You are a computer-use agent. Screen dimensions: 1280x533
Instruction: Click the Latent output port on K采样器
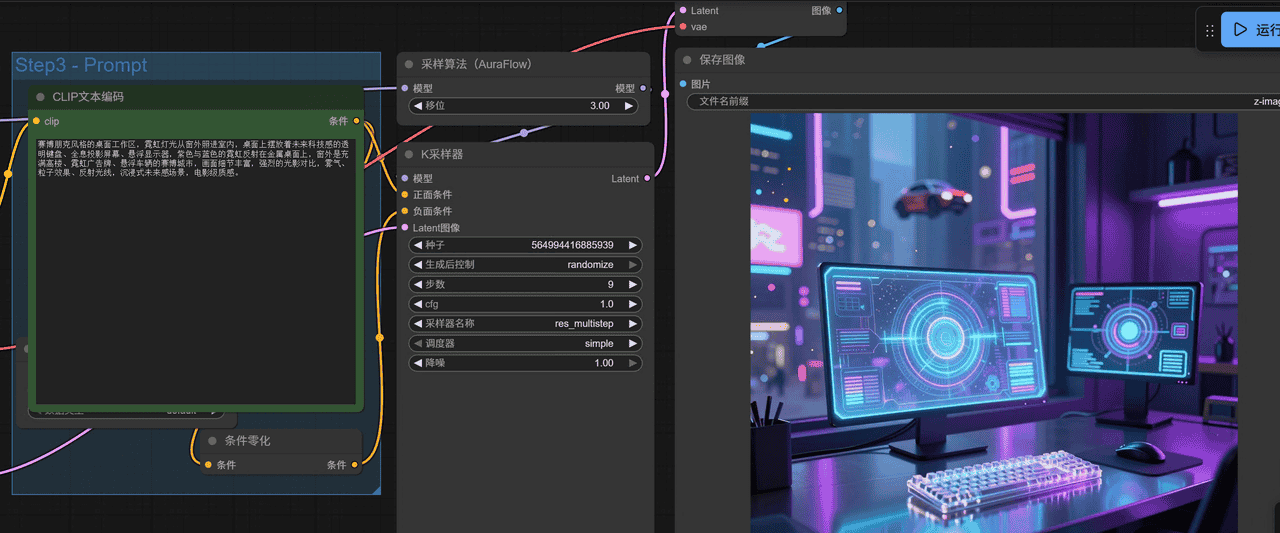[647, 178]
